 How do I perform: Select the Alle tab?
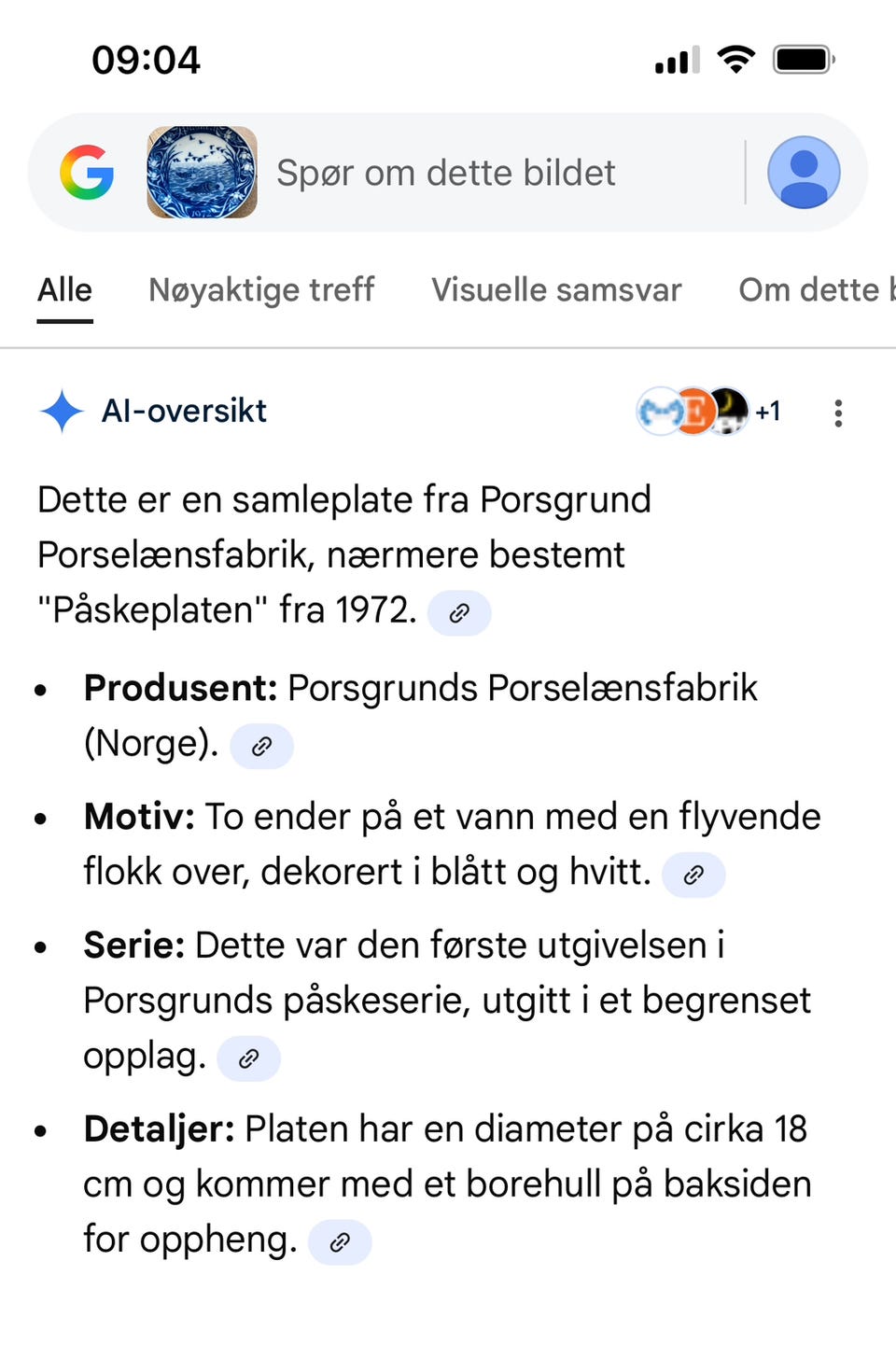coord(64,290)
